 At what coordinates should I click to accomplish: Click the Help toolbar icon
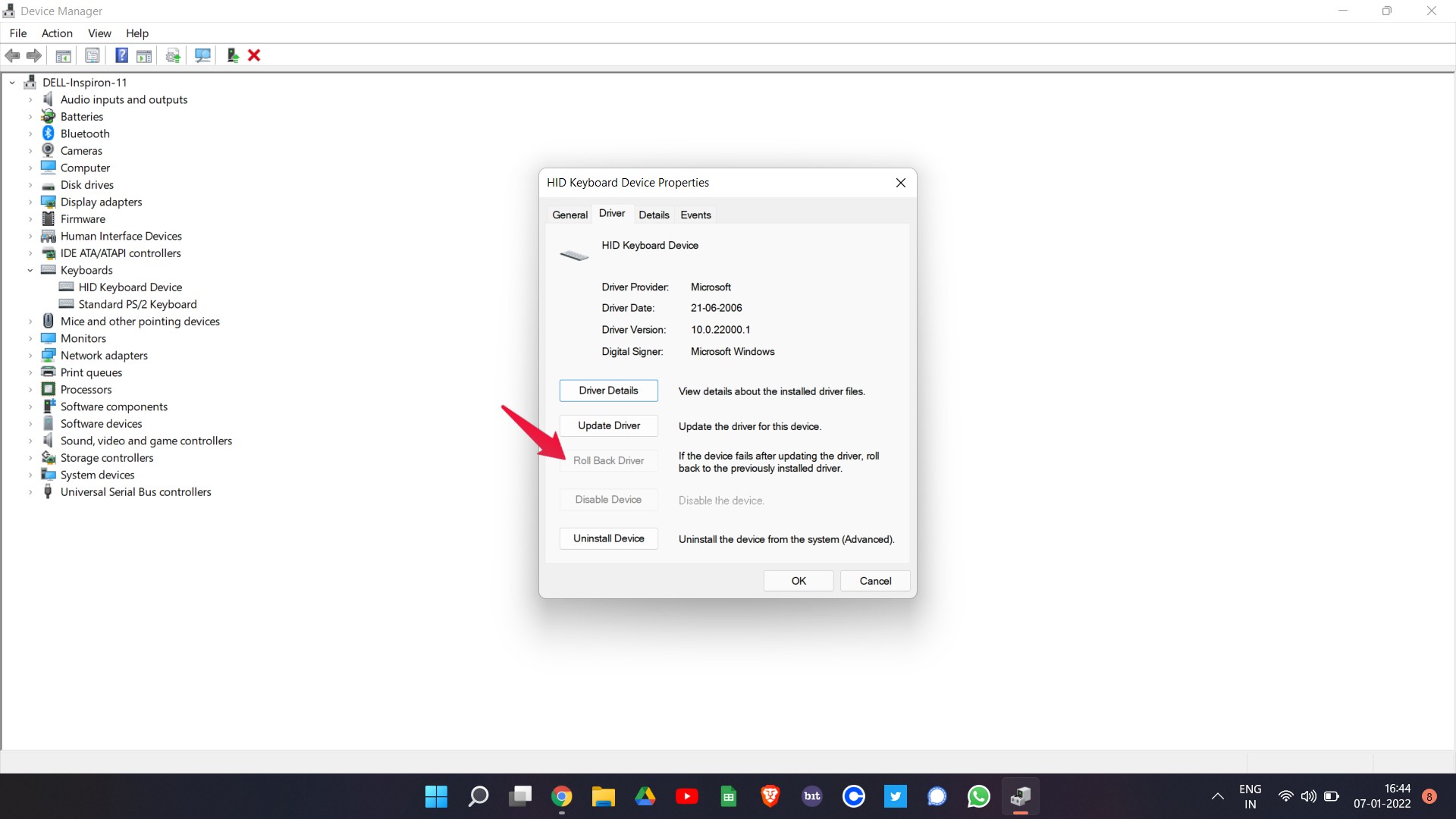tap(121, 55)
